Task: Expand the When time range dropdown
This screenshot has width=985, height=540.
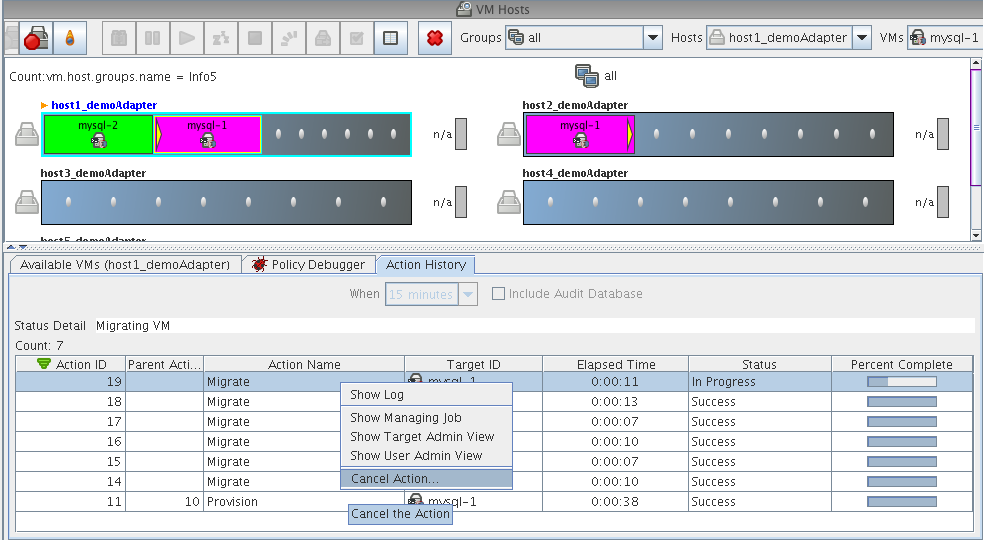Action: click(x=469, y=294)
